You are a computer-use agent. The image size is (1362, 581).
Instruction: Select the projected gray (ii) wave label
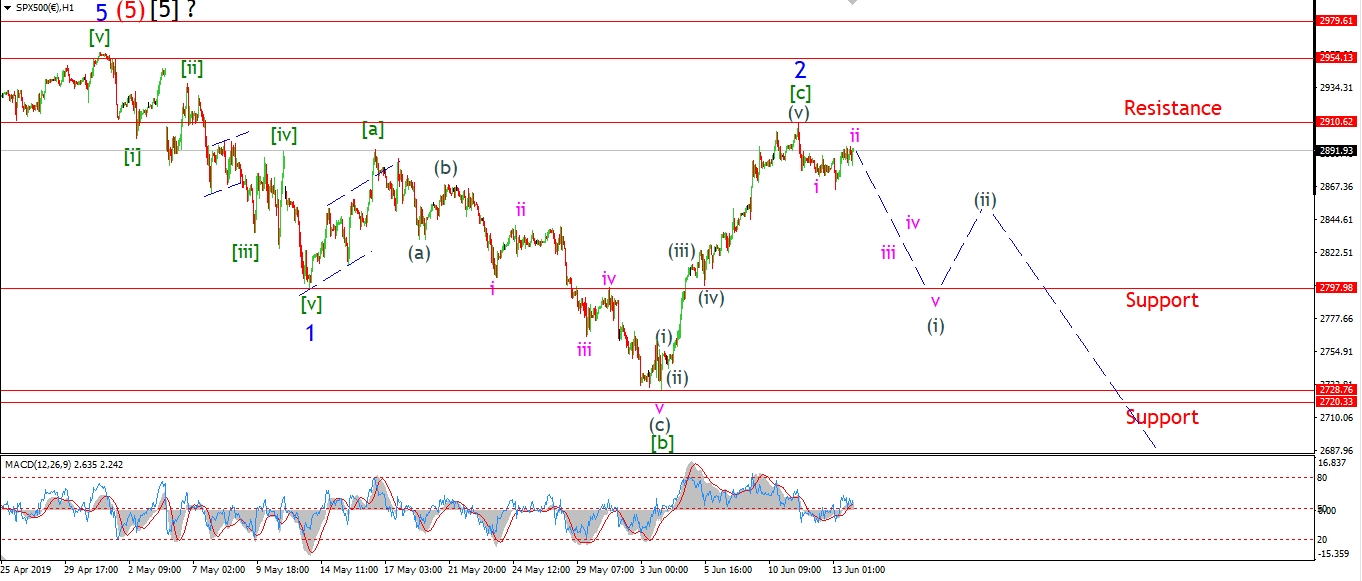tap(985, 201)
